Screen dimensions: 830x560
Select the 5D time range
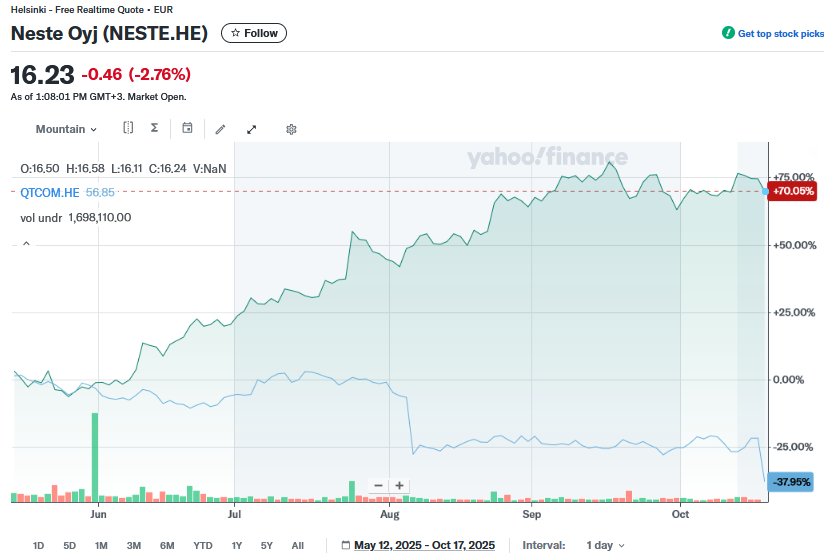69,546
